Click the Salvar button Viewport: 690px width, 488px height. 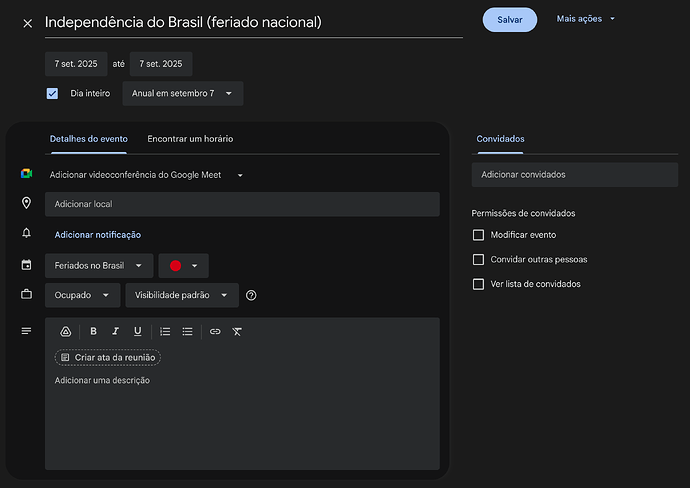click(x=510, y=20)
